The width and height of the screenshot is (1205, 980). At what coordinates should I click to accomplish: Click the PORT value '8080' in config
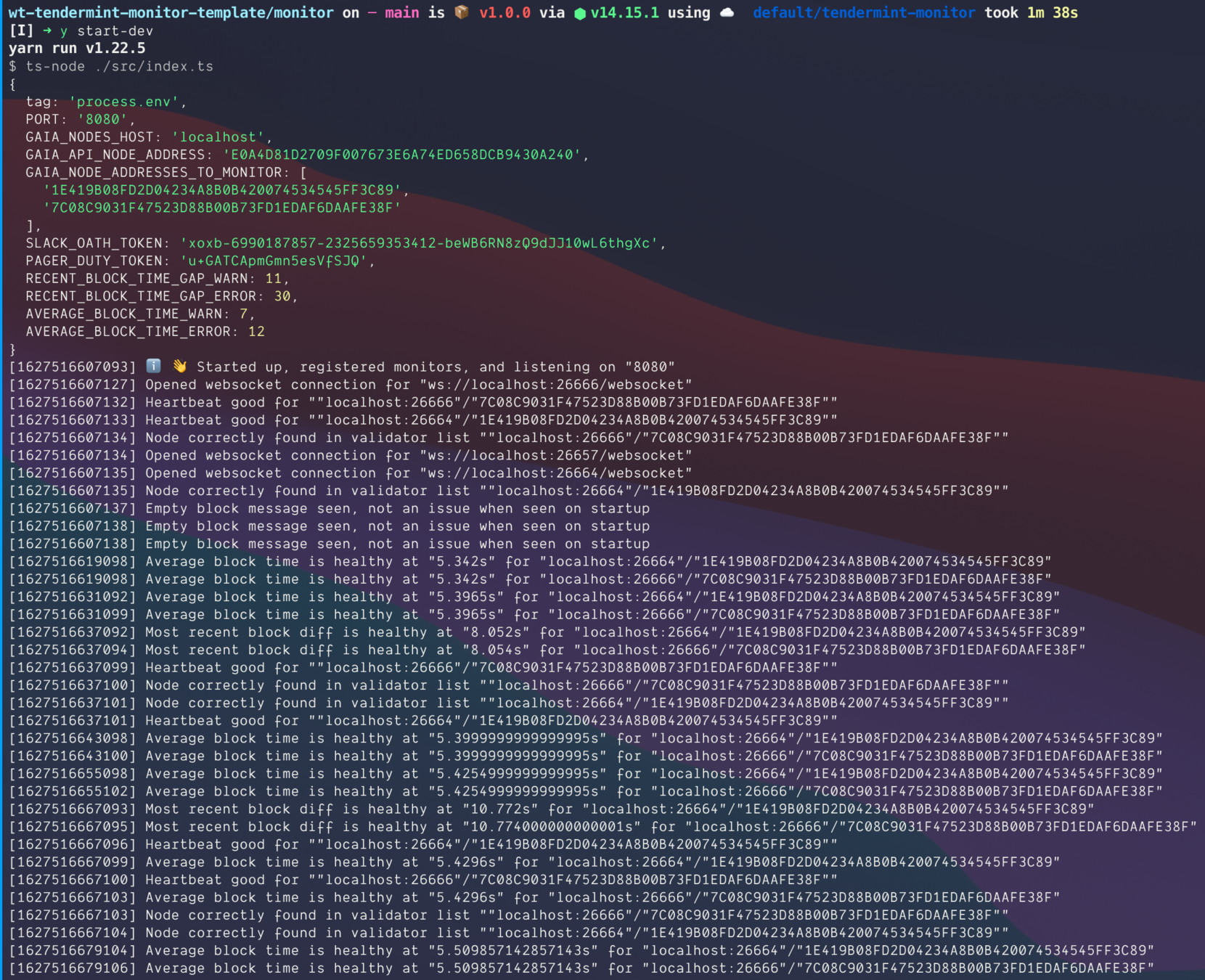click(102, 119)
